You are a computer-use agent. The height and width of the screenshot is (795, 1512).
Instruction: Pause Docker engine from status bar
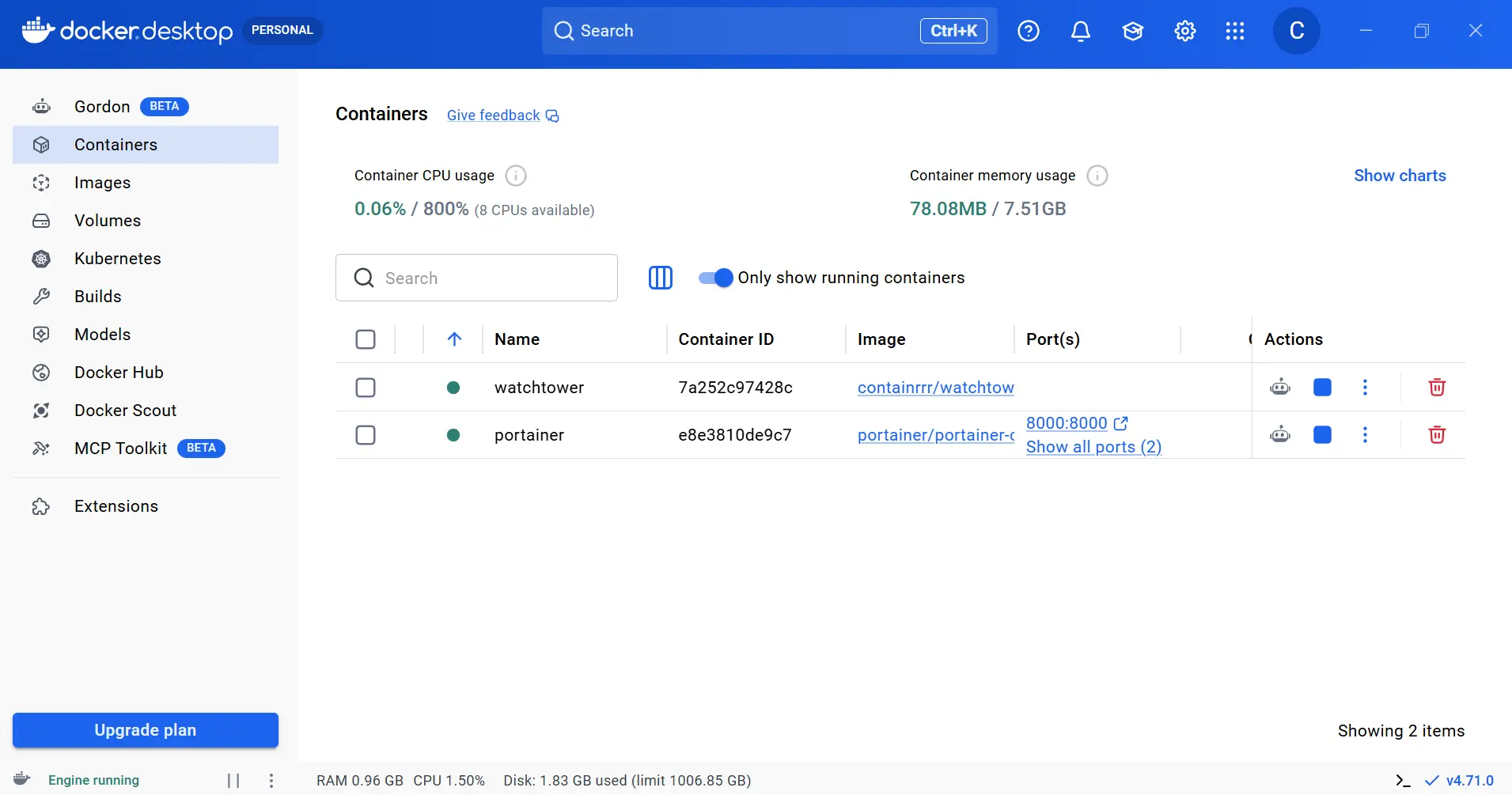[x=233, y=781]
